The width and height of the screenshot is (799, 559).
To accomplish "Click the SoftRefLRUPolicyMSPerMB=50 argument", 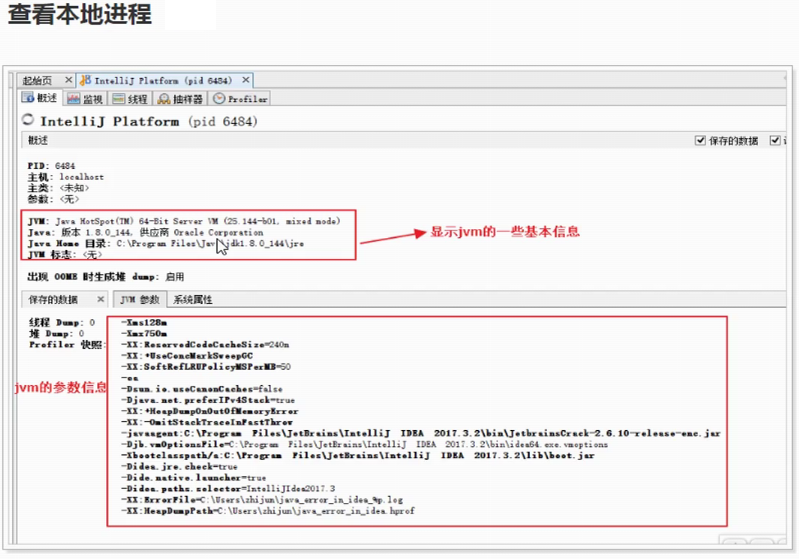I will click(x=206, y=367).
